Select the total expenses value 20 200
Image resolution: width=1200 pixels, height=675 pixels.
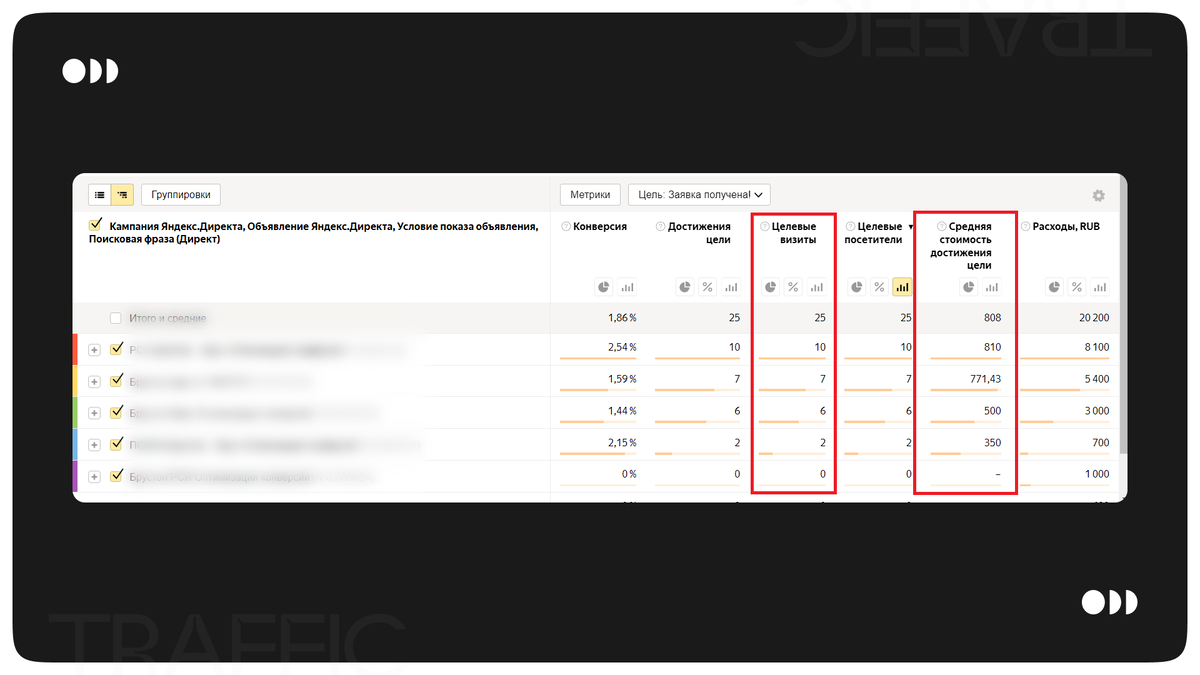1093,318
